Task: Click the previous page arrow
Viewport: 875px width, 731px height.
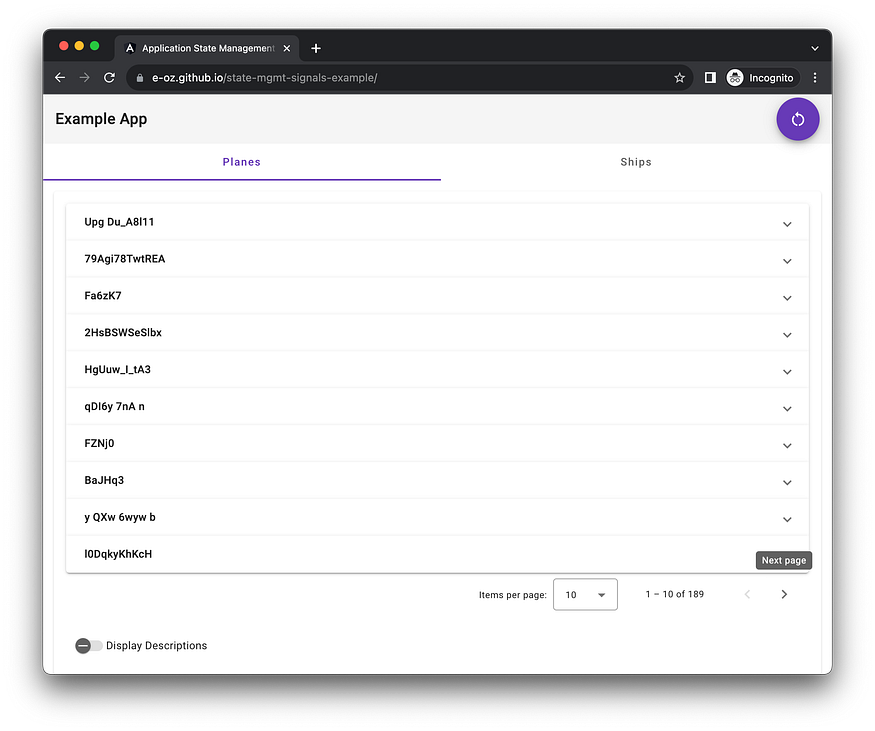Action: tap(747, 594)
